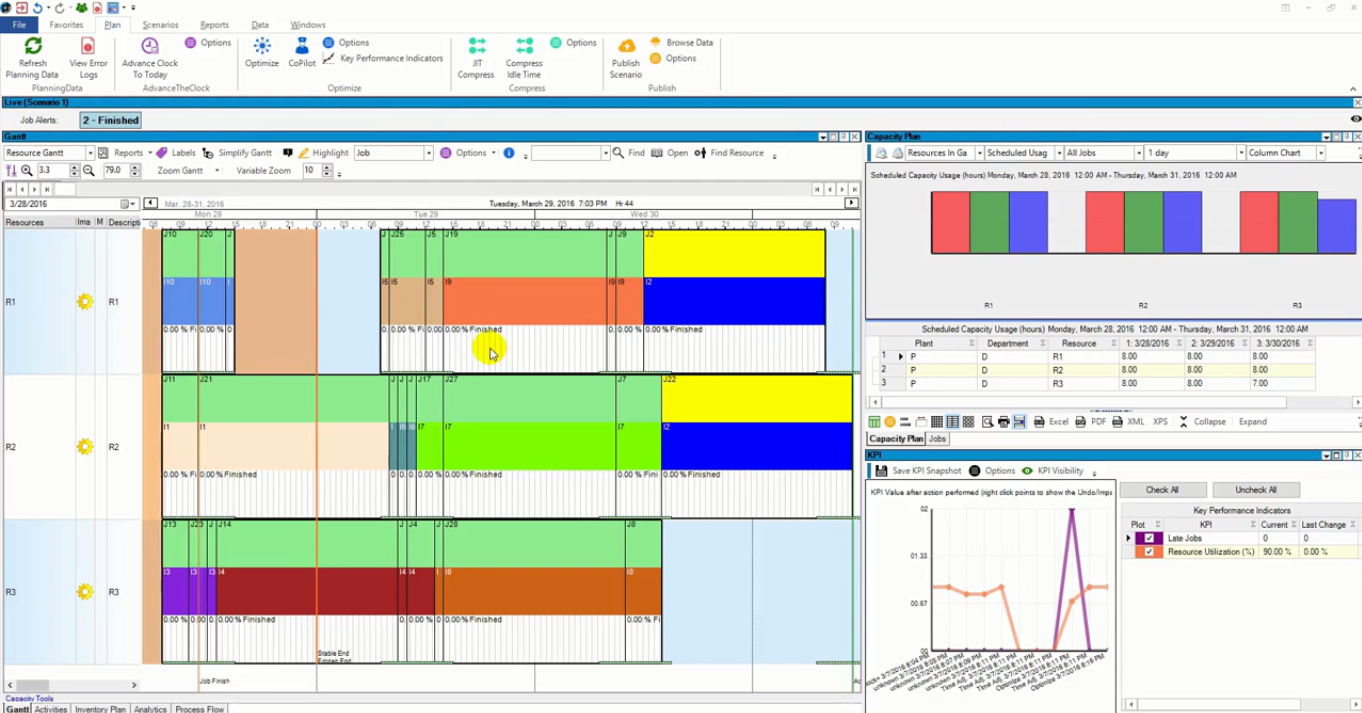This screenshot has width=1362, height=713.
Task: Switch to the Windows ribbon tab
Action: click(x=308, y=25)
